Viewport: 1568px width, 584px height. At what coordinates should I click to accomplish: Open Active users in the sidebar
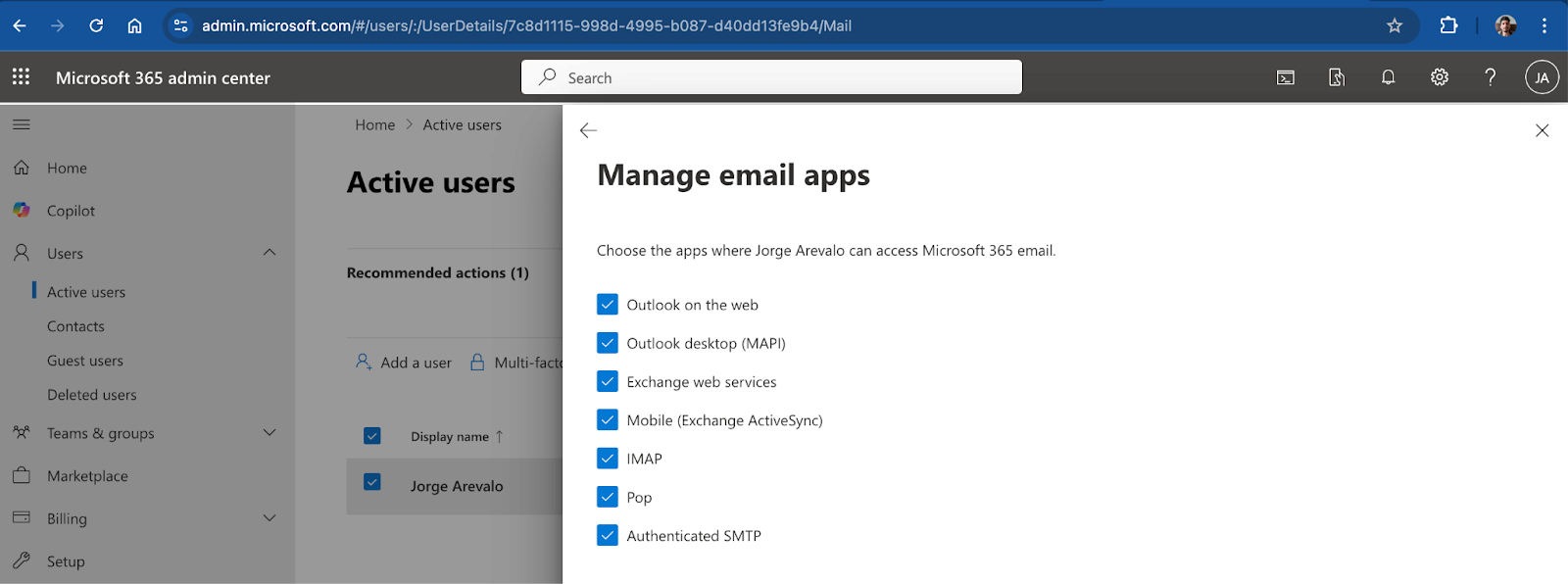[86, 292]
